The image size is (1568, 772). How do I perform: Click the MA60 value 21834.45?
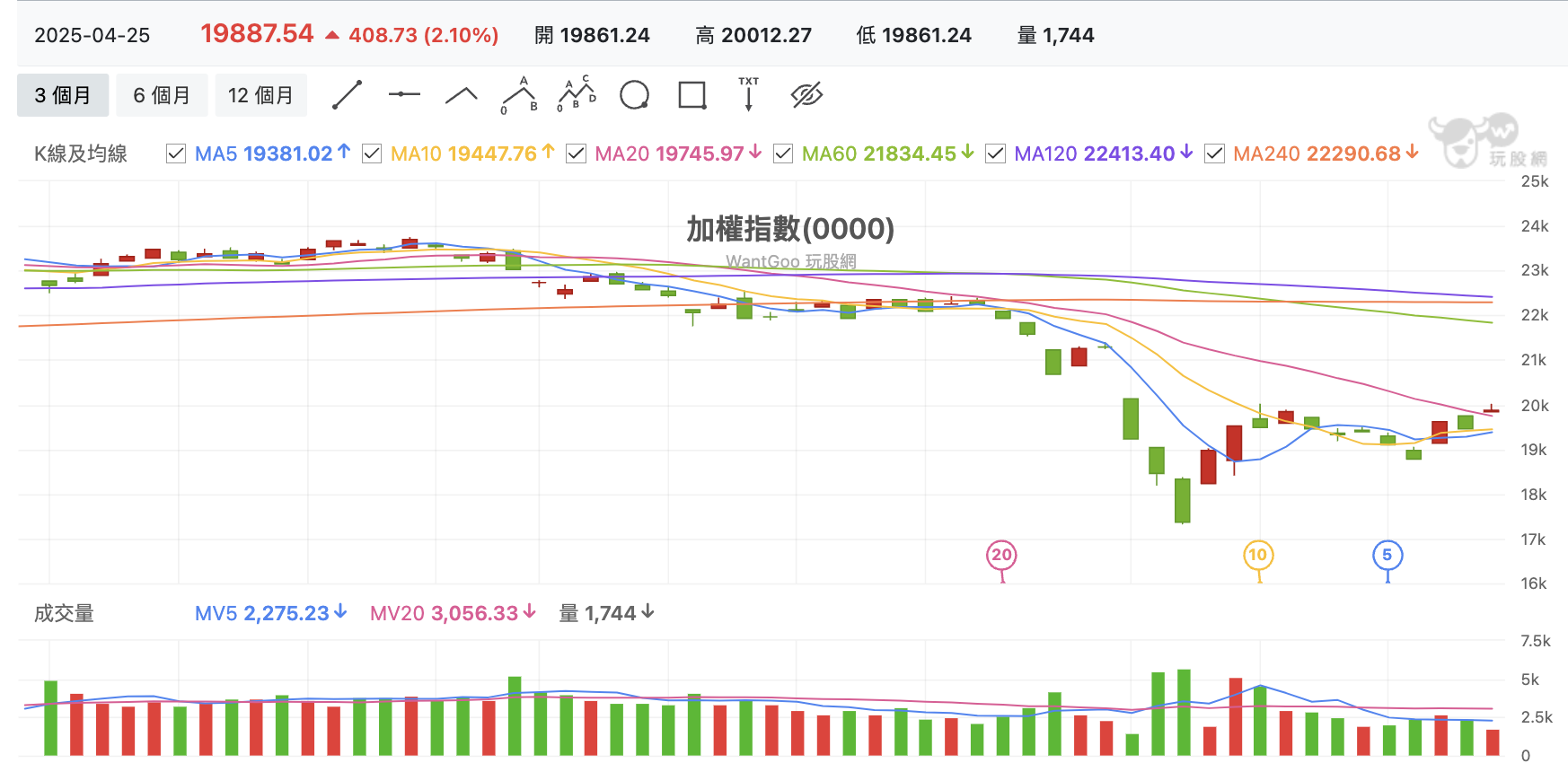coord(910,154)
